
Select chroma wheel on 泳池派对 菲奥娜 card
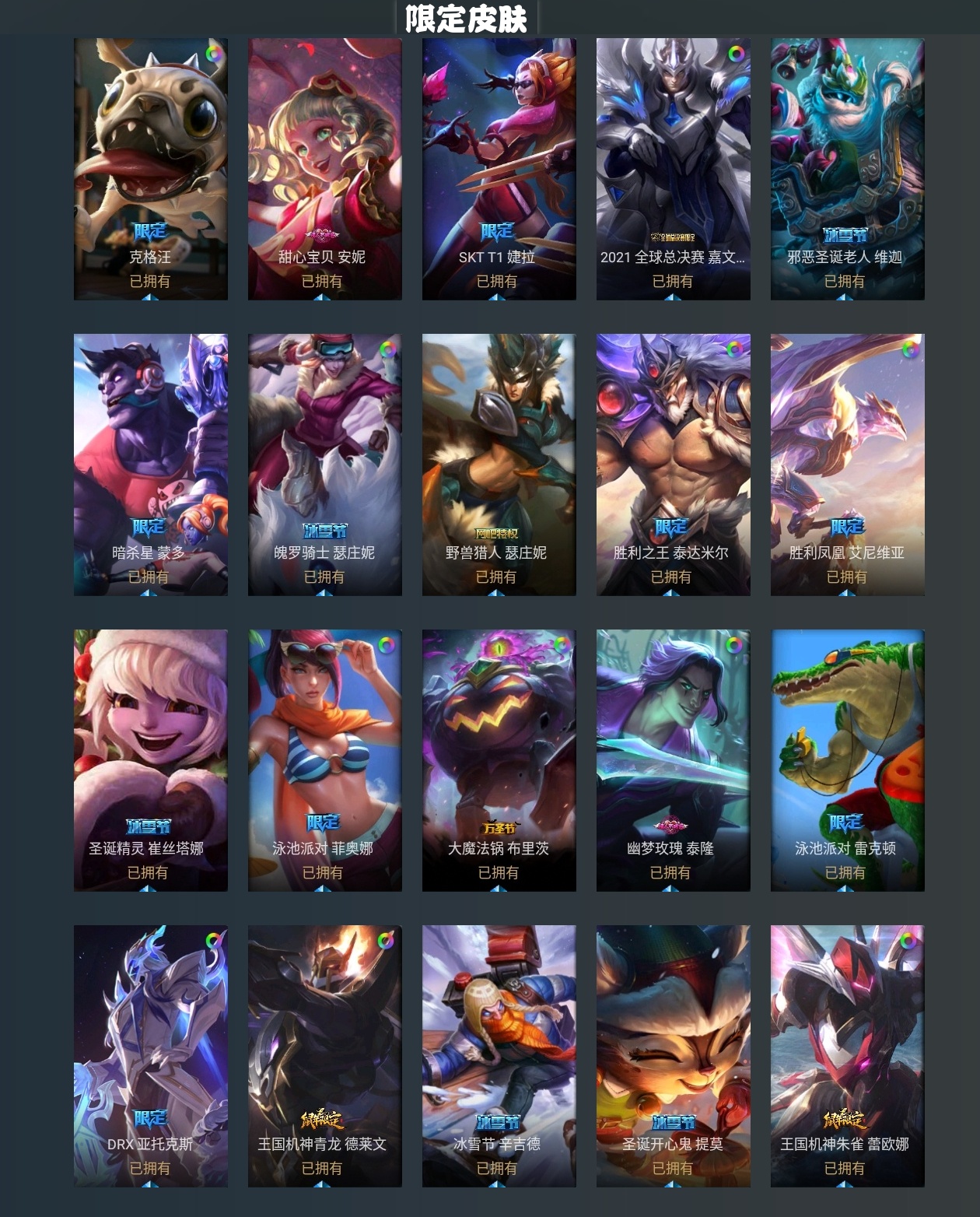point(386,645)
